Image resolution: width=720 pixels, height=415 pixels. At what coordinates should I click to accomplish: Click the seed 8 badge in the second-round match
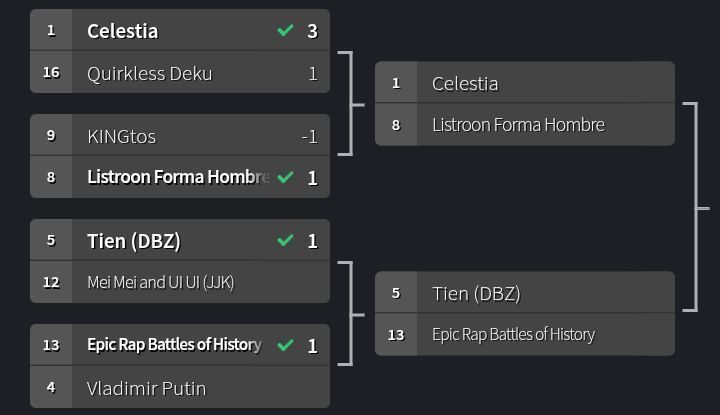[396, 125]
